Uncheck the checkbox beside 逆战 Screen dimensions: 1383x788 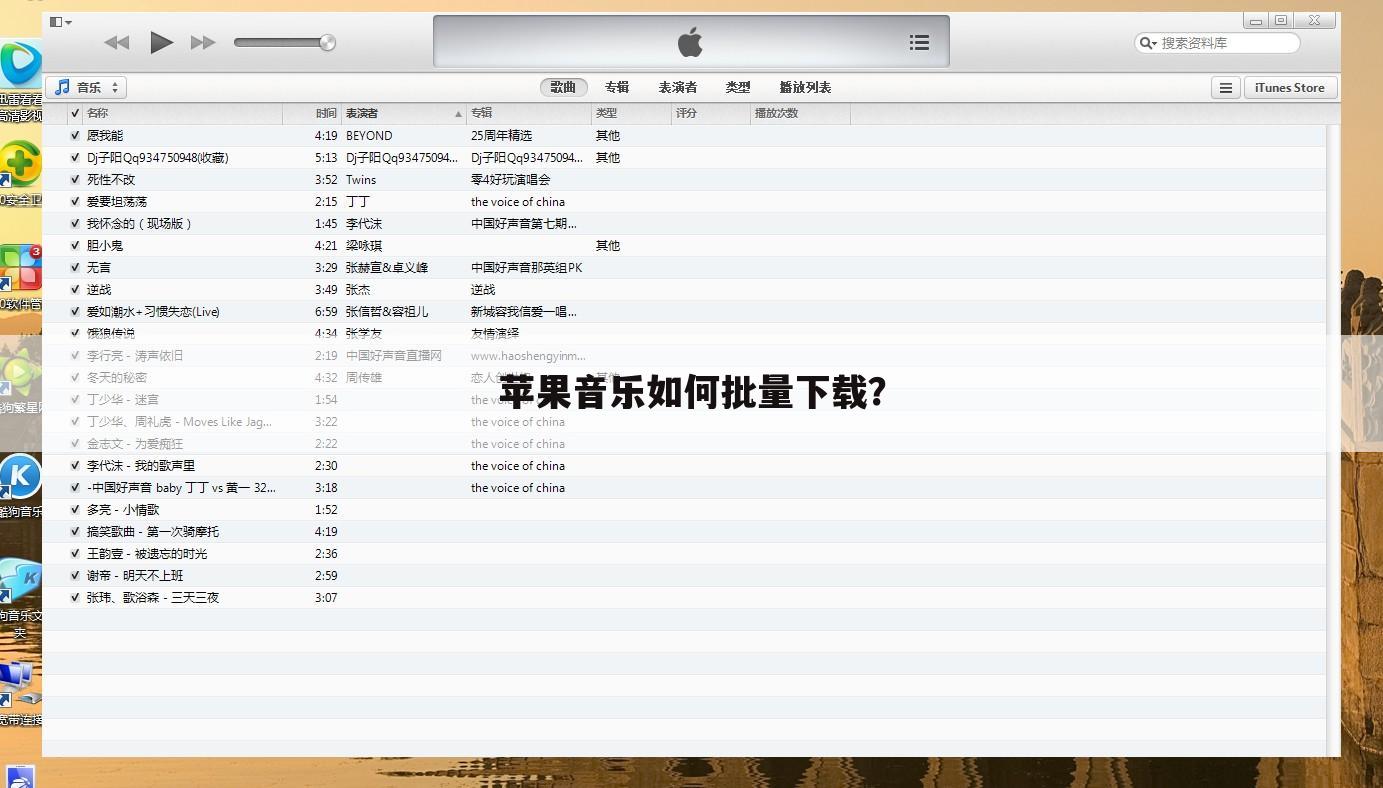(x=74, y=289)
